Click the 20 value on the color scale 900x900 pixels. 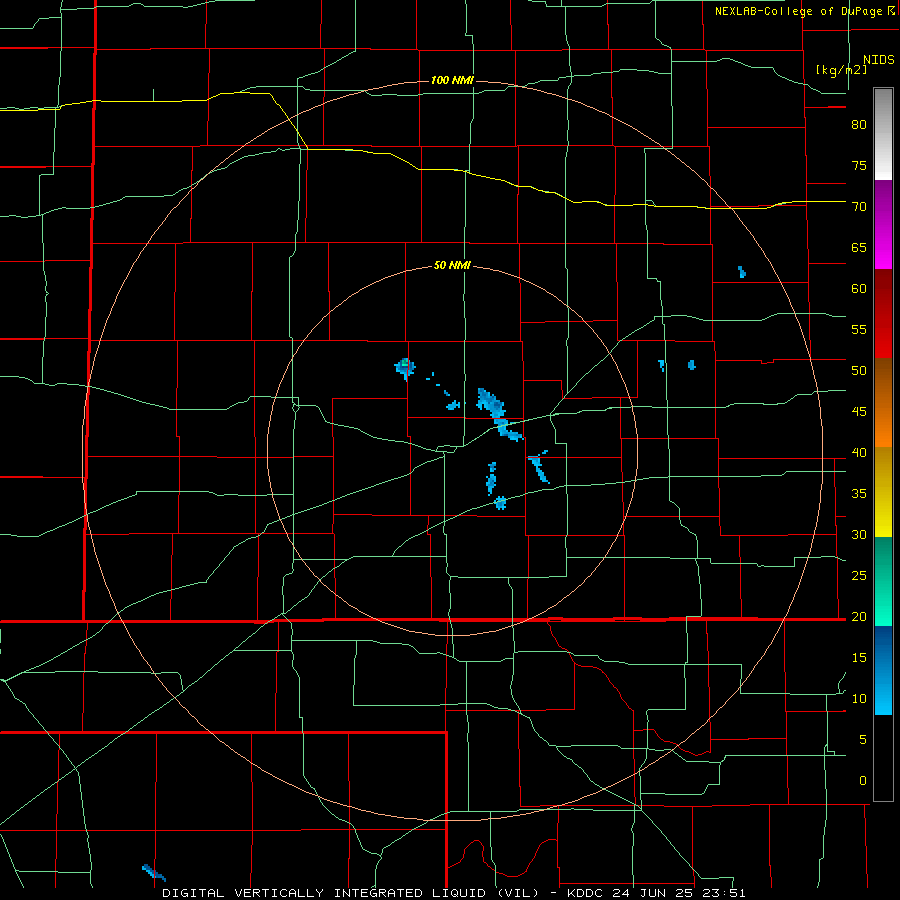tap(859, 616)
